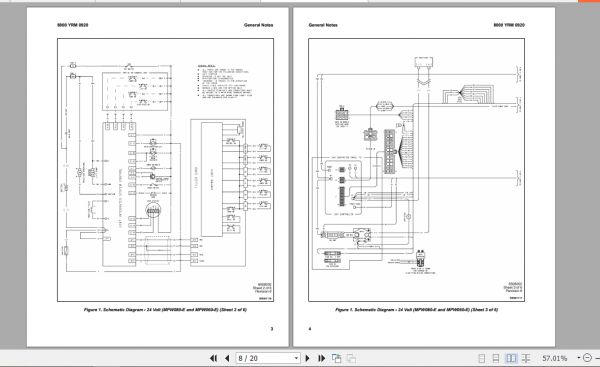Select continuous facing view
Screen dimensions: 600x367
point(526,358)
